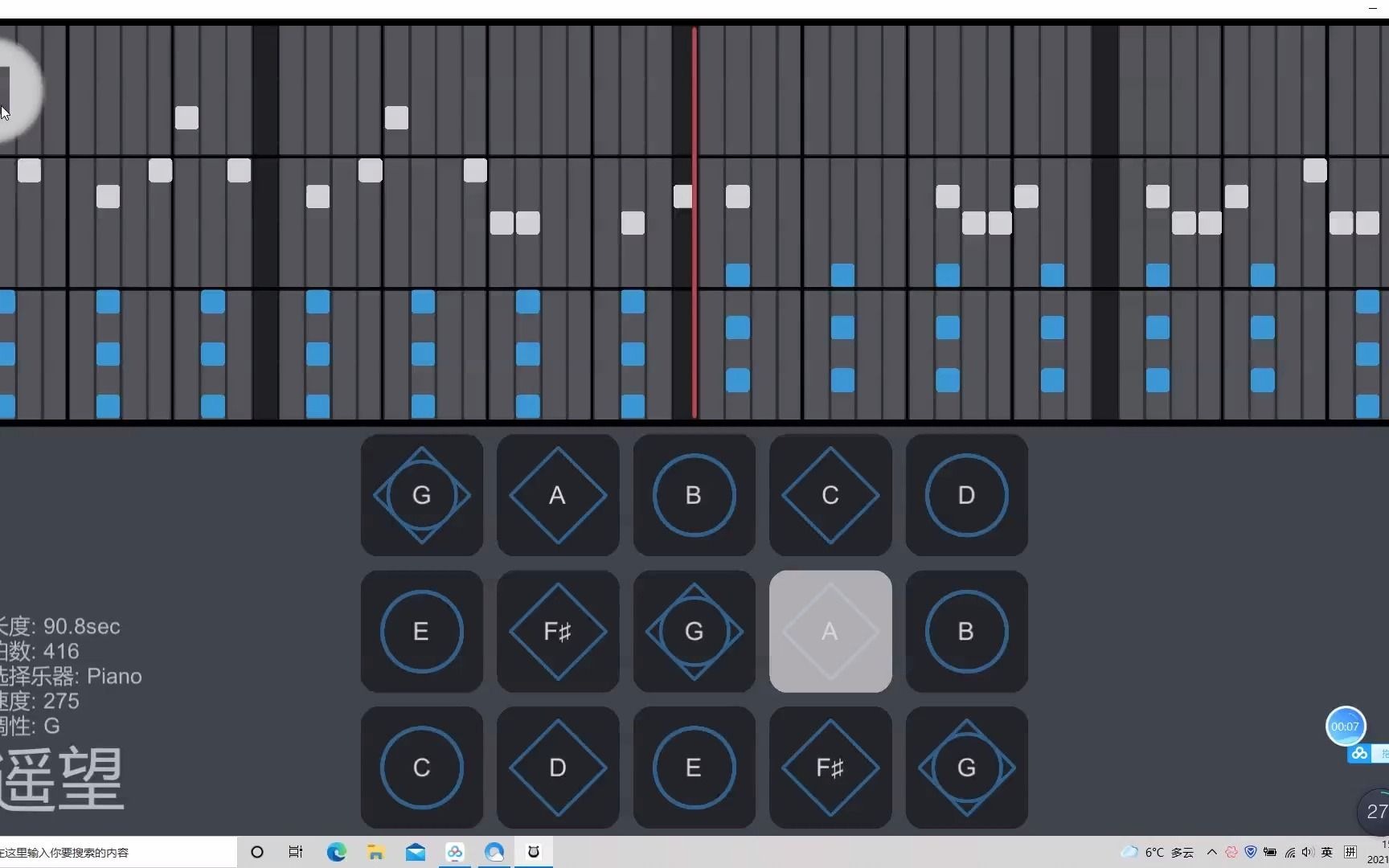
Task: Click the round floating widget showing 27
Action: tap(1374, 812)
